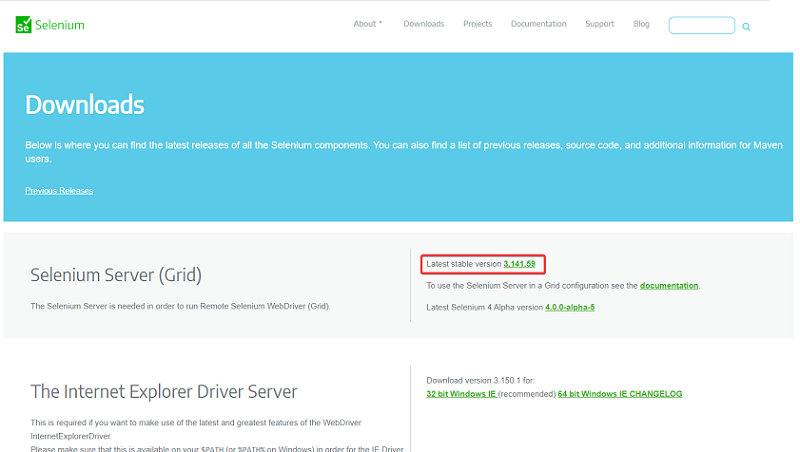This screenshot has width=800, height=452.
Task: Open the Downloads nav item
Action: [423, 23]
